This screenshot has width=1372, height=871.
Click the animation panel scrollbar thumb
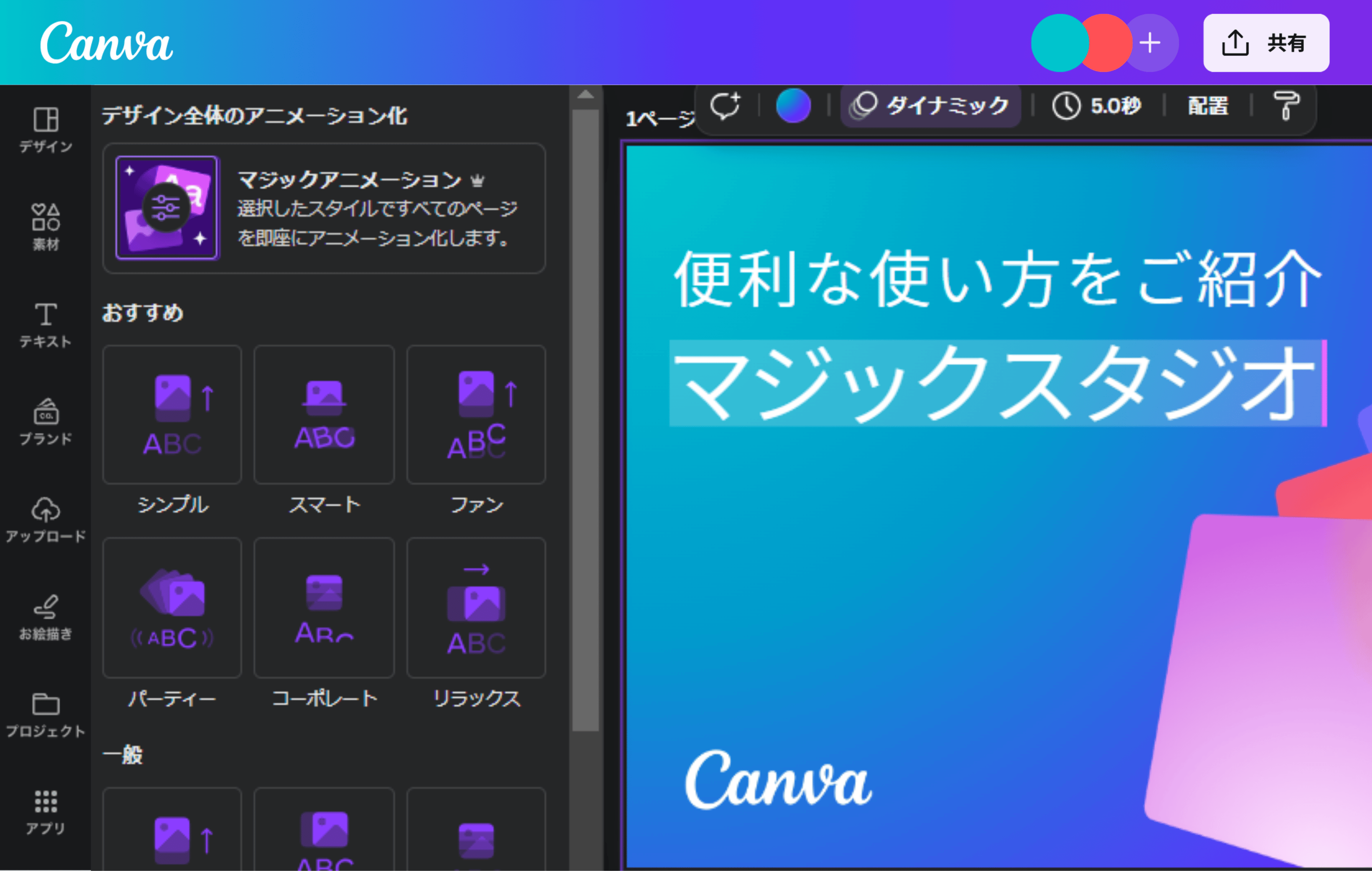pos(586,420)
